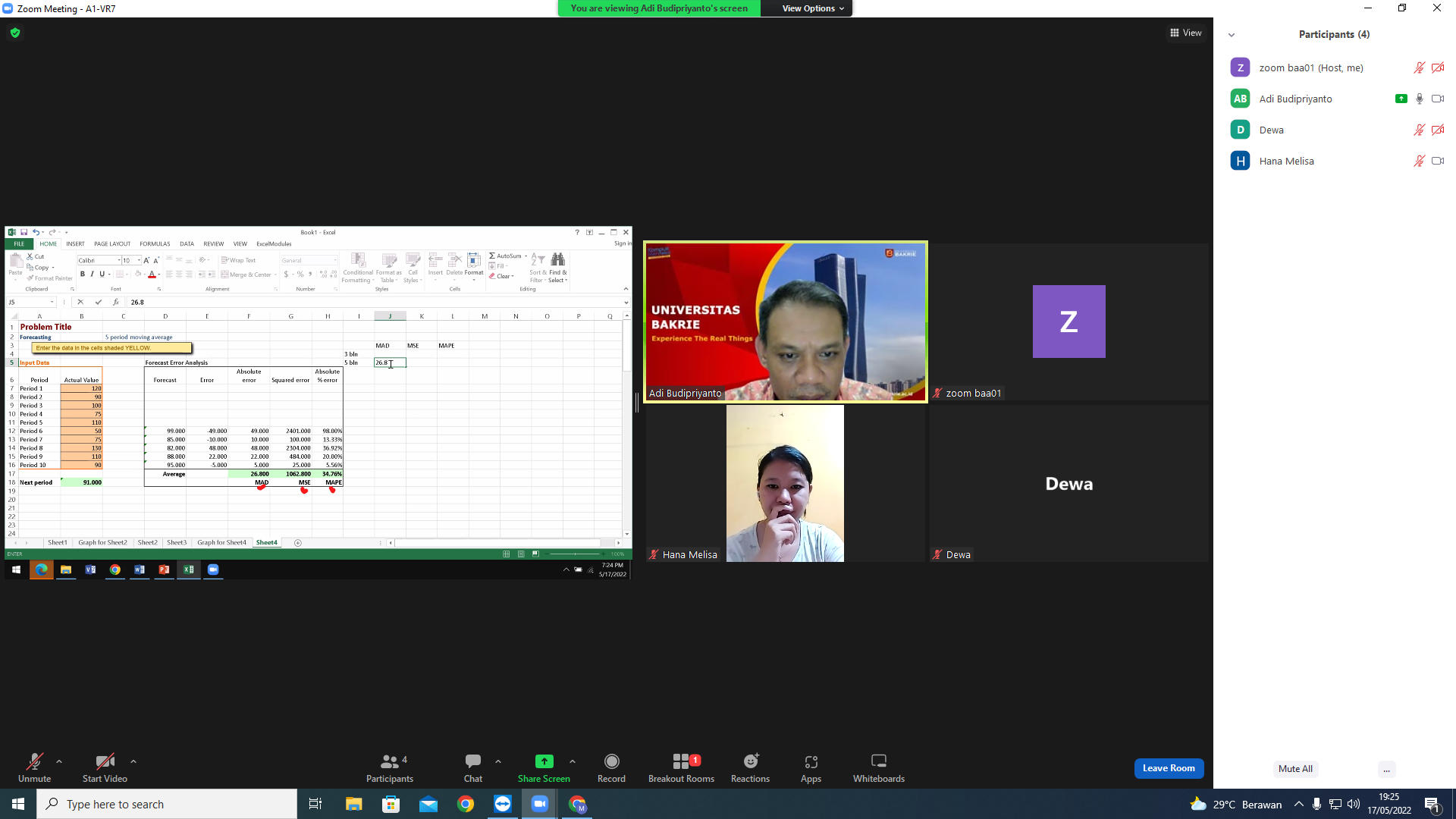Open the Excel font size dropdown
1456x819 pixels.
point(139,261)
